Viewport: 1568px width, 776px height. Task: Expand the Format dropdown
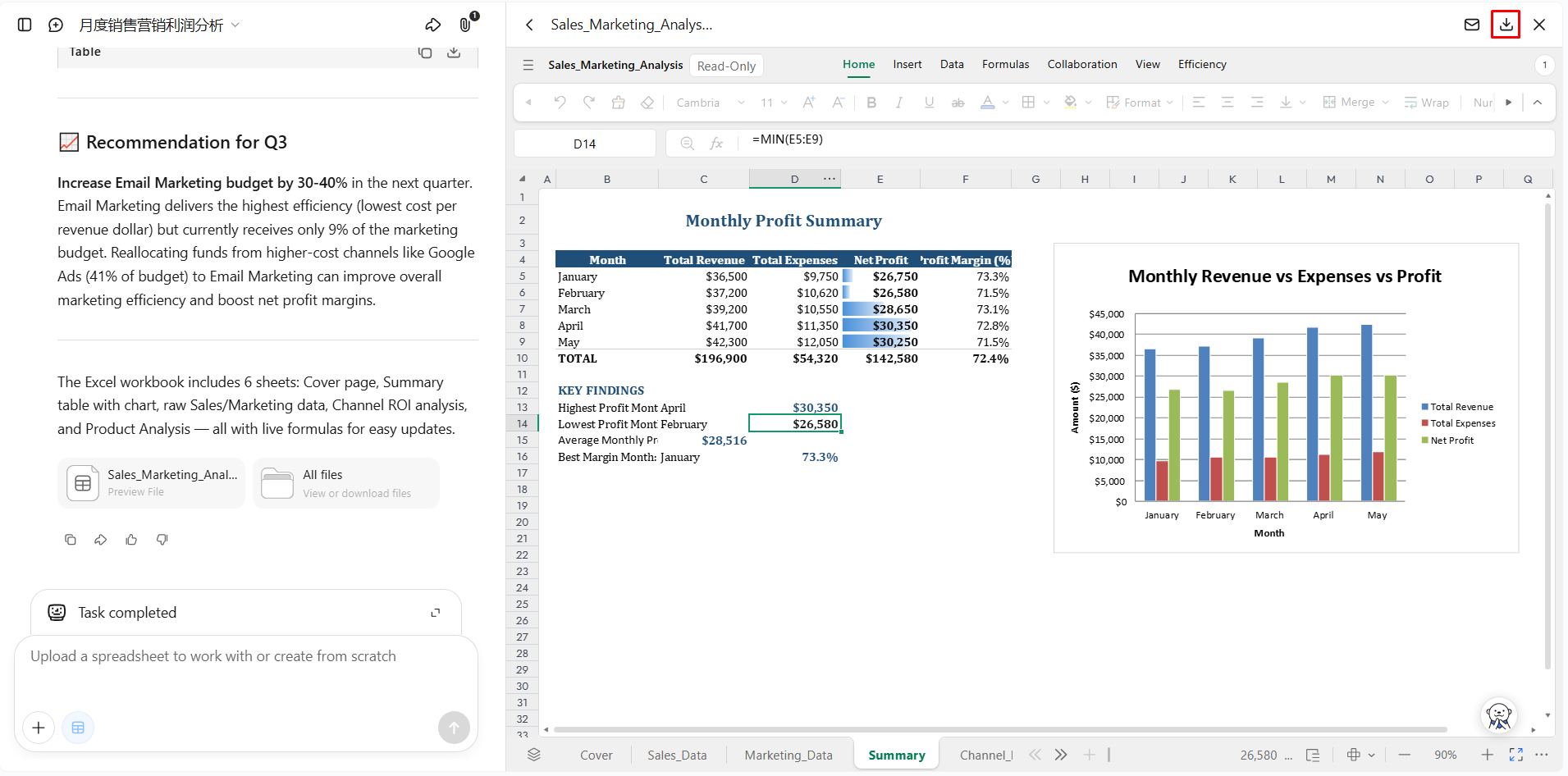[x=1140, y=103]
